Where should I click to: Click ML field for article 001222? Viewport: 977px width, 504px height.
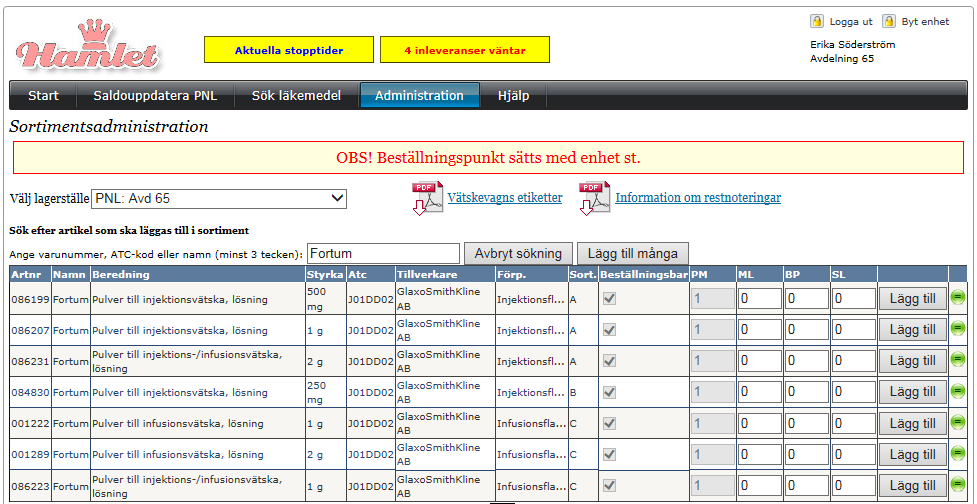[x=760, y=423]
